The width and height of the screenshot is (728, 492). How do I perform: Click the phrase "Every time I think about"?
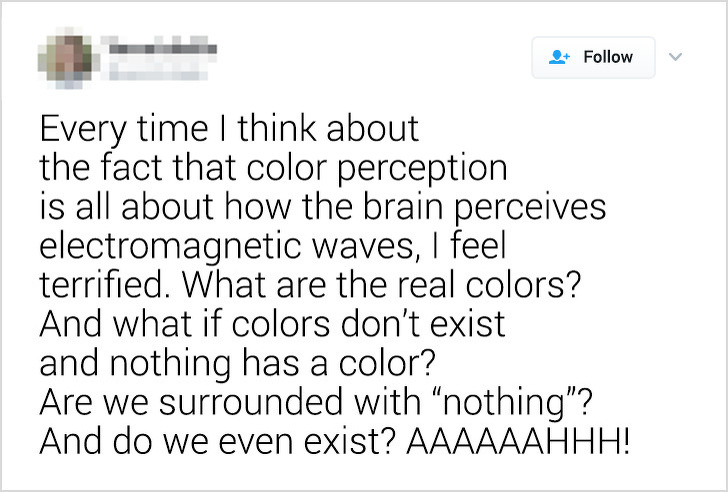(x=229, y=129)
